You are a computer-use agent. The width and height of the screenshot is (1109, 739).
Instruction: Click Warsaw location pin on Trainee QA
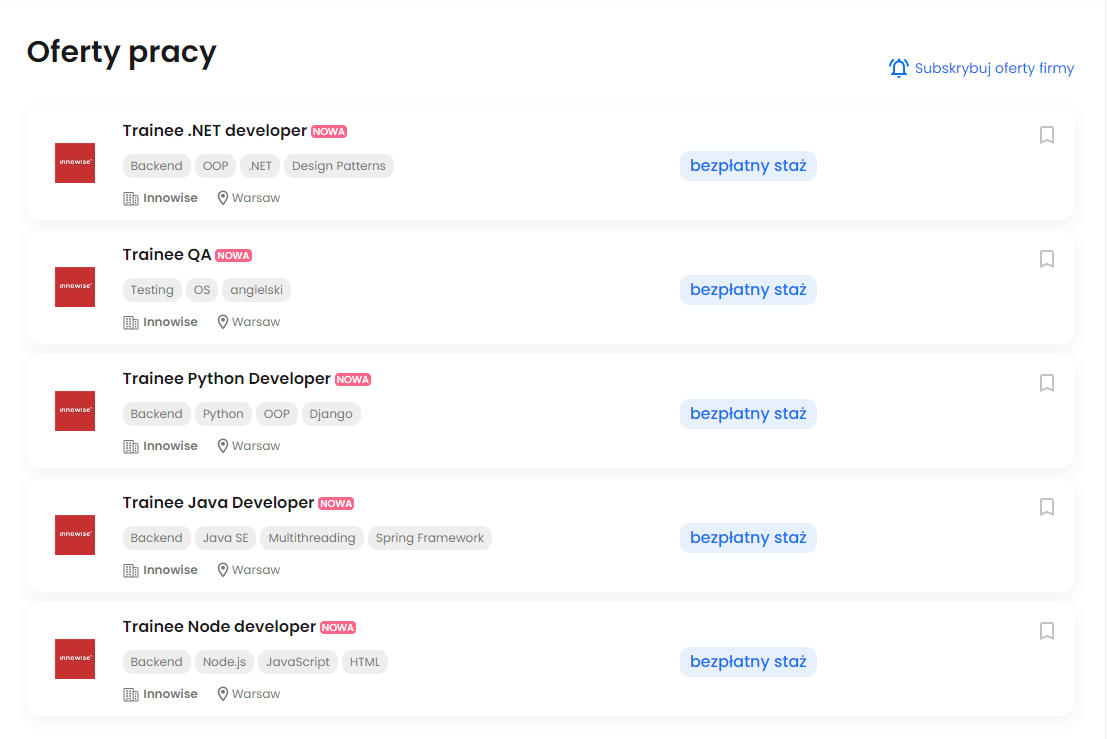pyautogui.click(x=223, y=322)
